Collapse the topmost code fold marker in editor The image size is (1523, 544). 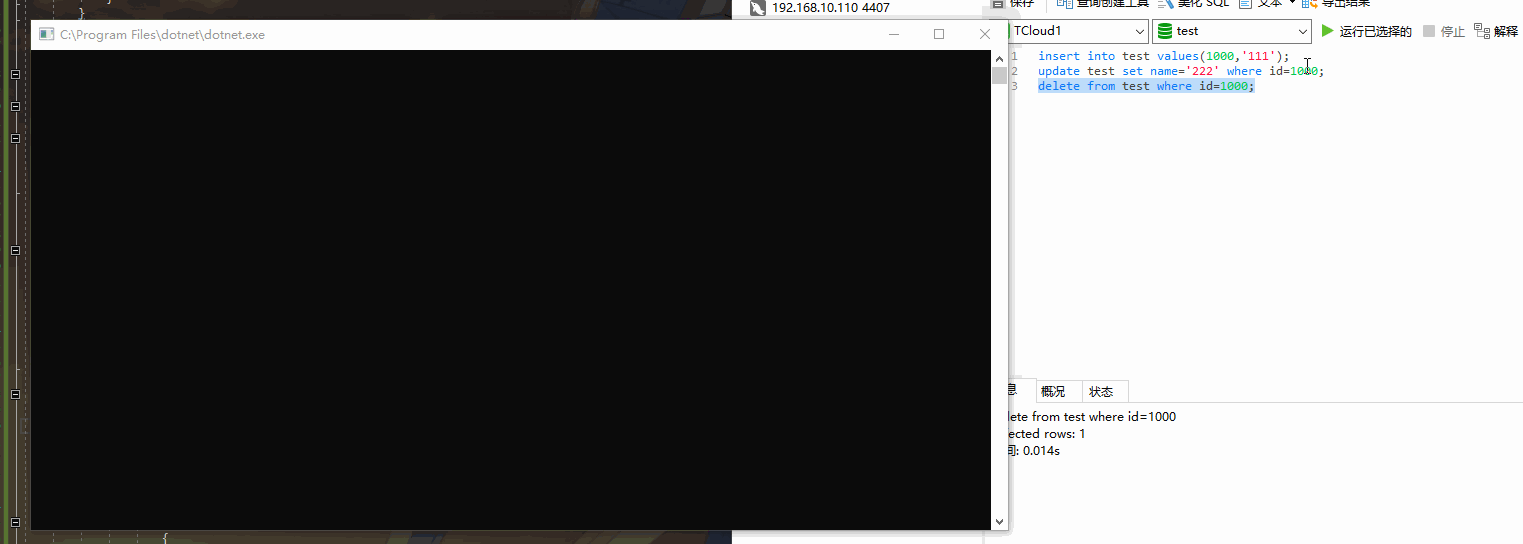click(x=15, y=75)
